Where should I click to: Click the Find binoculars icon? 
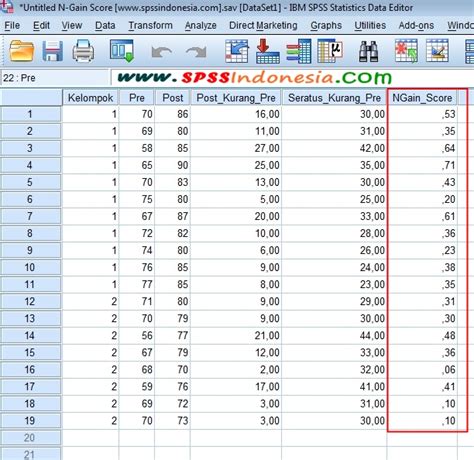[368, 51]
